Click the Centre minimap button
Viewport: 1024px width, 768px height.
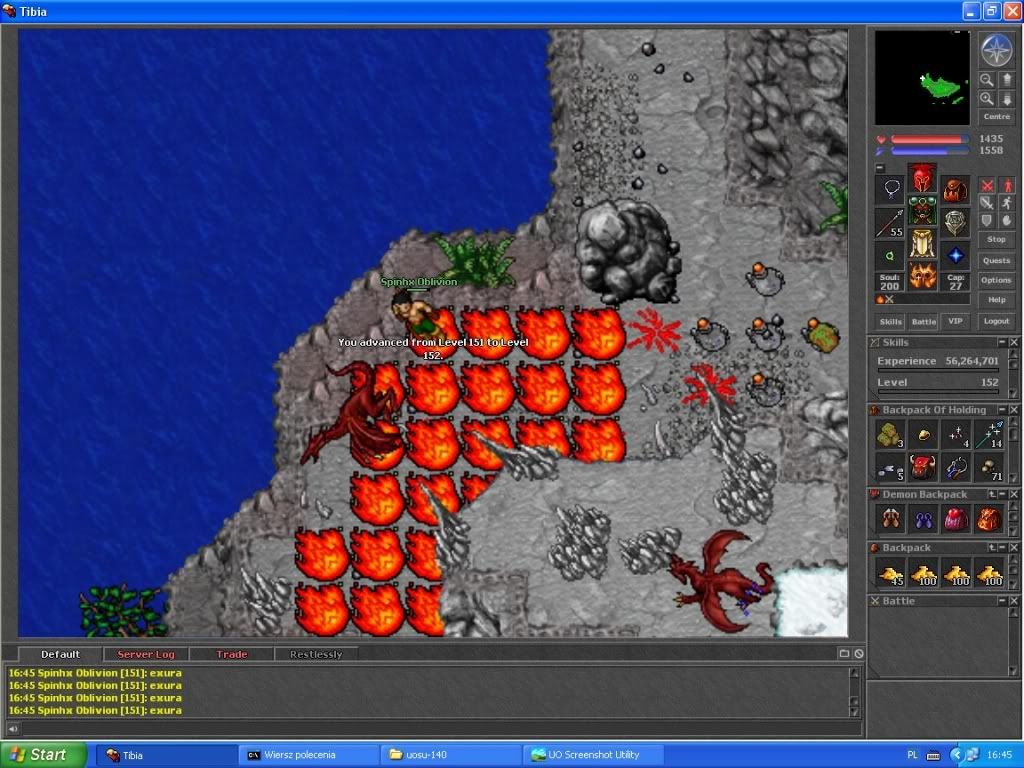click(x=997, y=117)
